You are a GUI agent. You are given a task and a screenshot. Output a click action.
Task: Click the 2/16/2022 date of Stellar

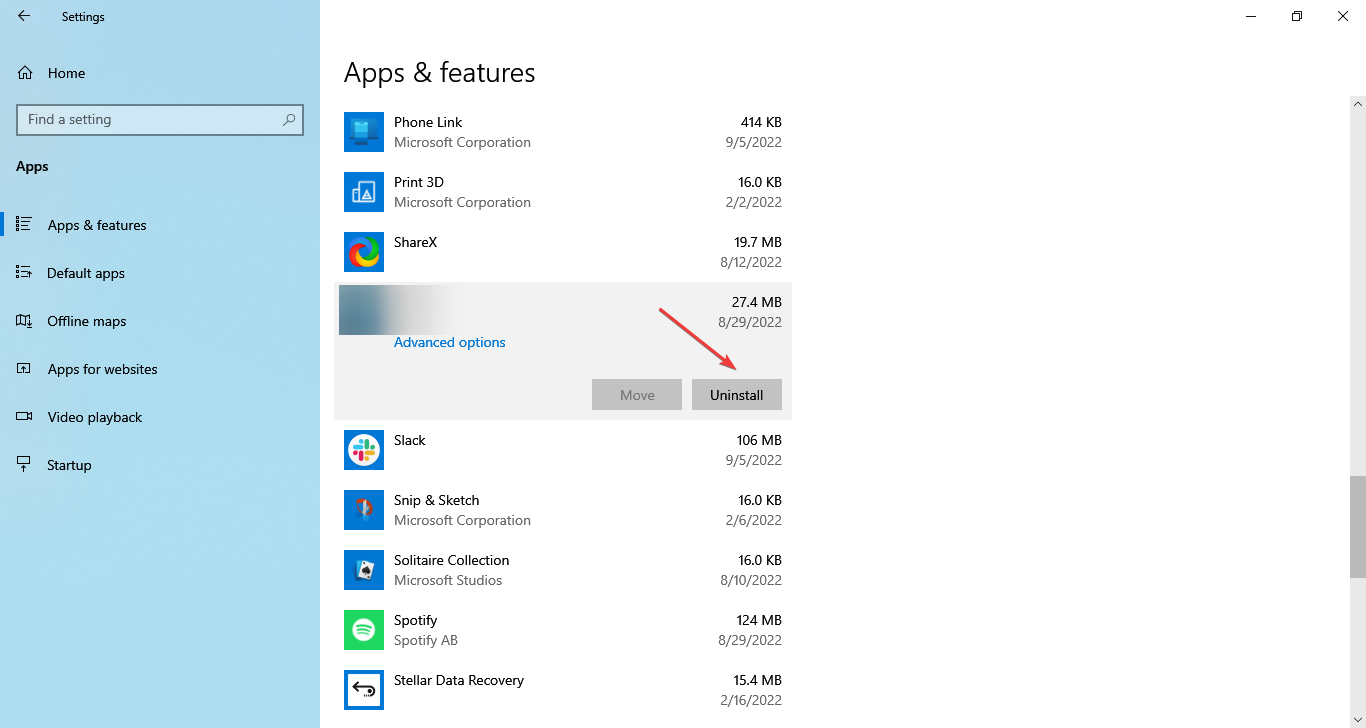click(x=750, y=700)
